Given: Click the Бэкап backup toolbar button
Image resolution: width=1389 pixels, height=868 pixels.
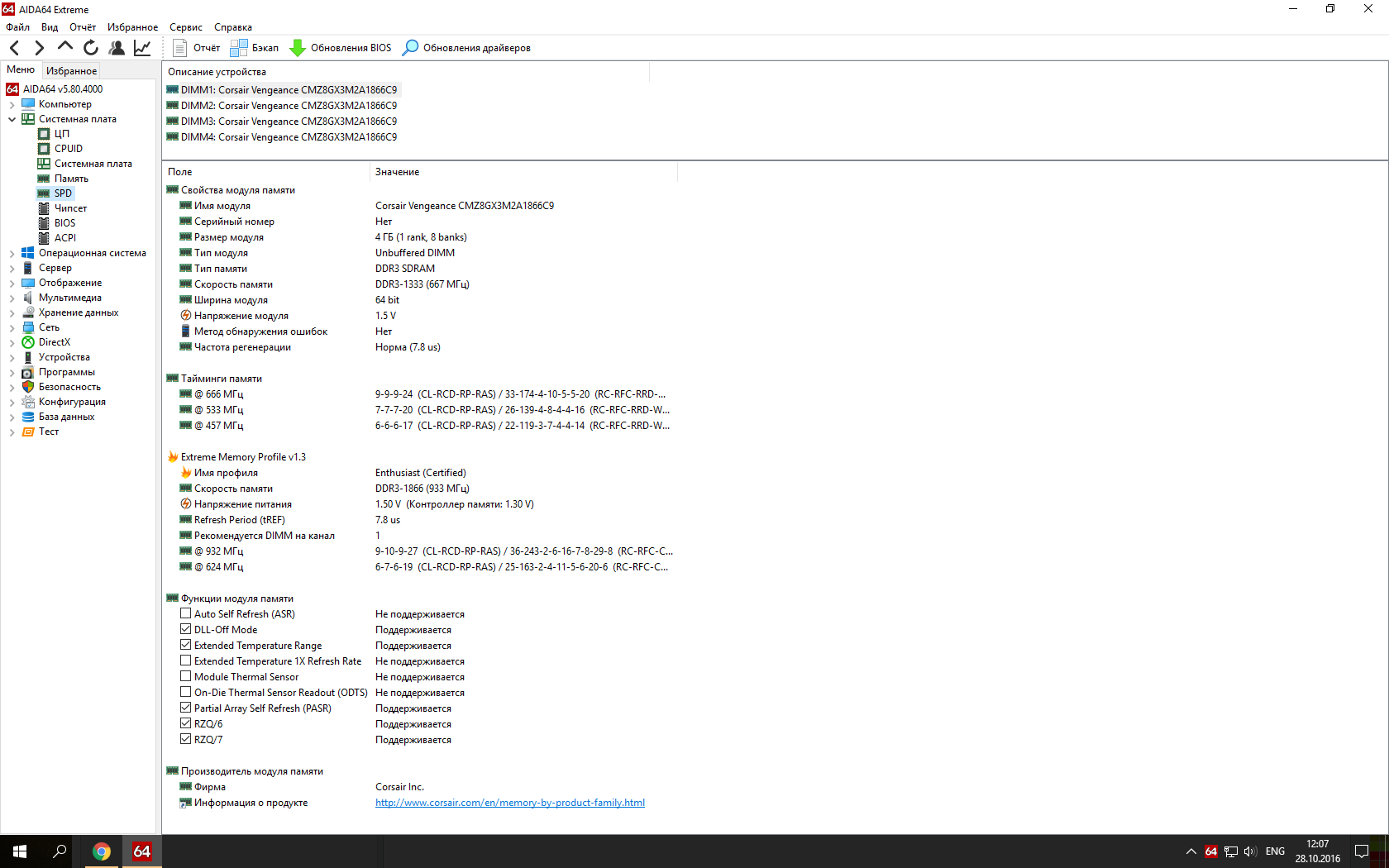Looking at the screenshot, I should coord(255,48).
